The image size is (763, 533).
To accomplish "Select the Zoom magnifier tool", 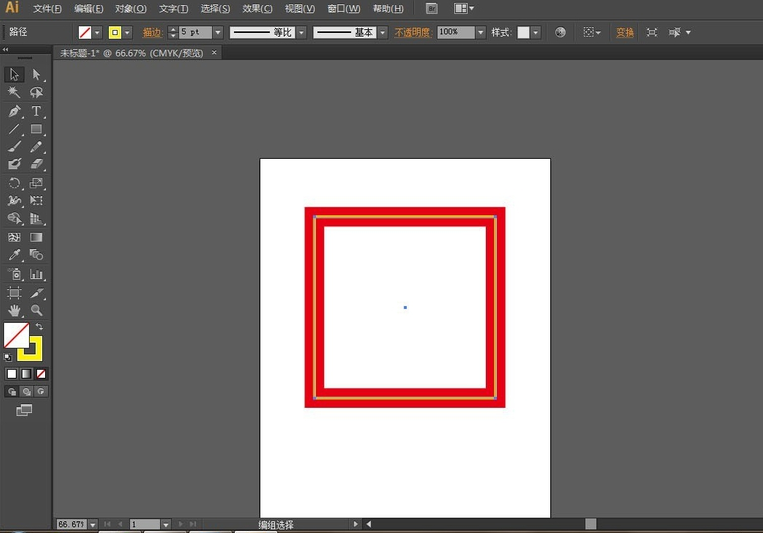I will 37,311.
